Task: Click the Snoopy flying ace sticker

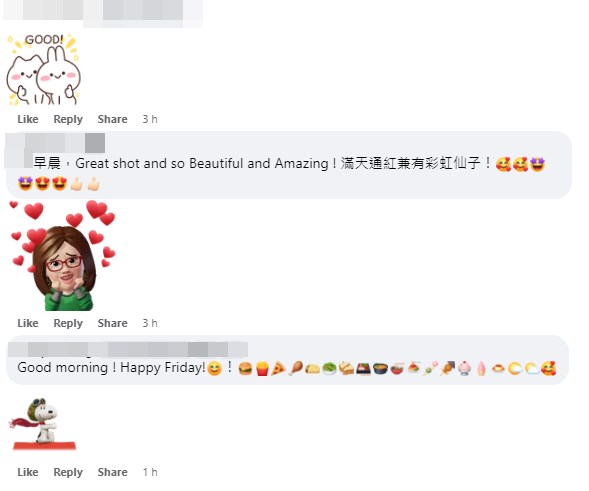Action: (x=42, y=424)
